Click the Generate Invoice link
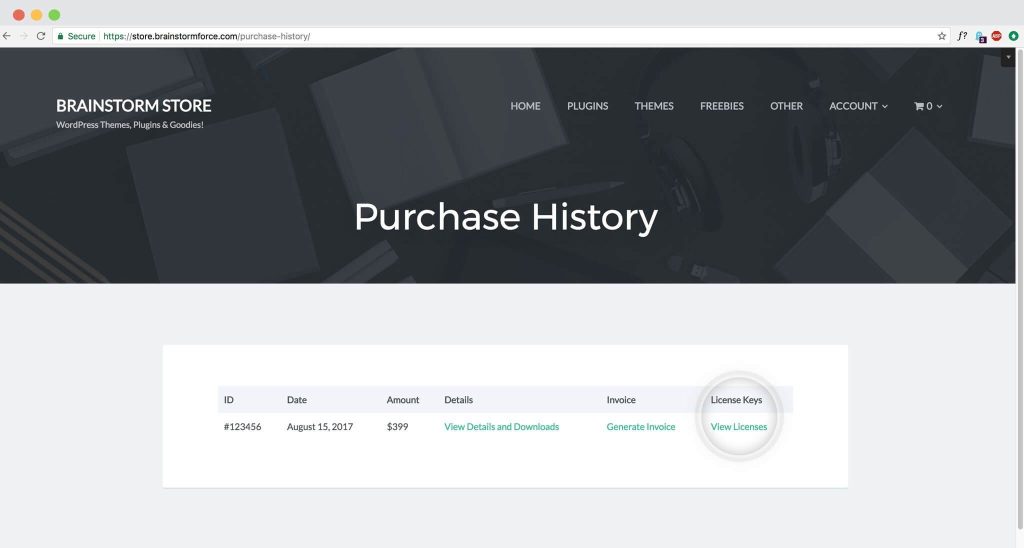Viewport: 1024px width, 548px height. 641,427
